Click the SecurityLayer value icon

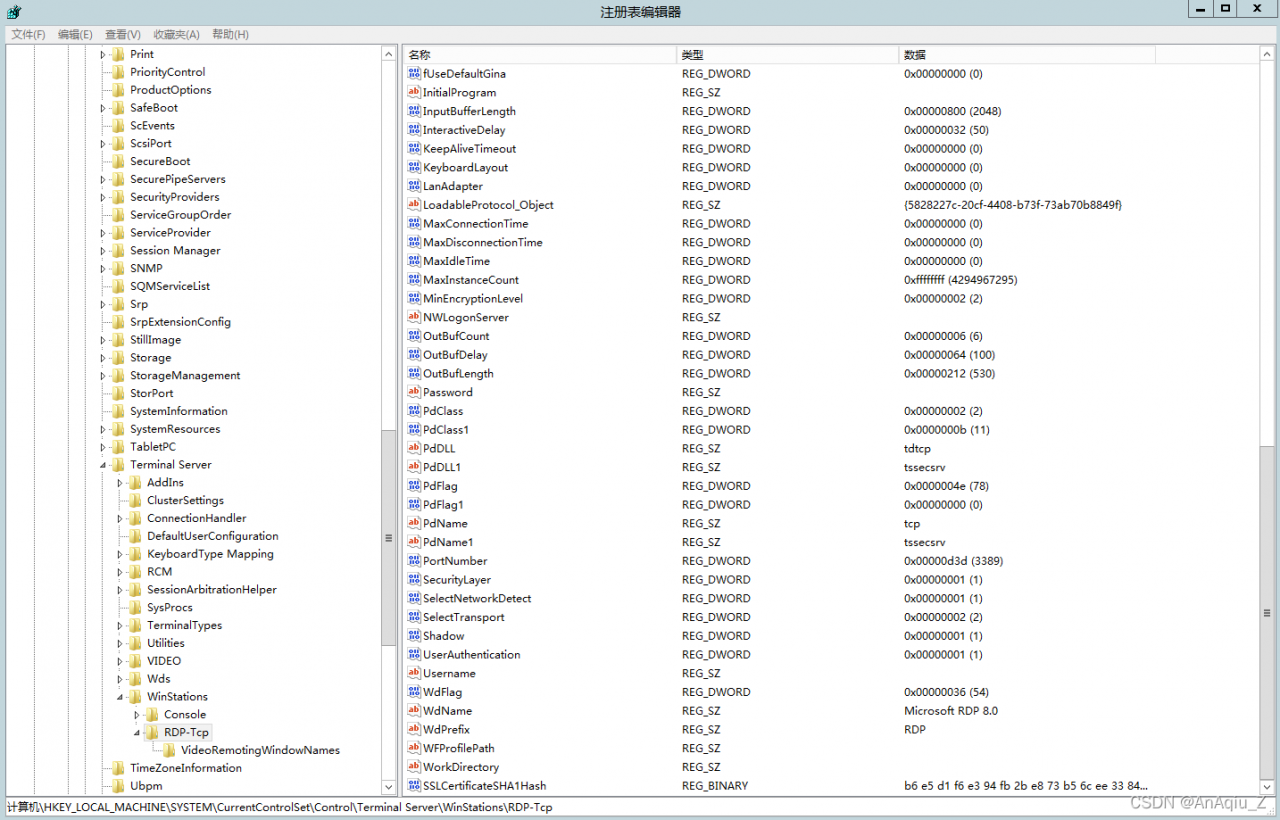point(414,580)
